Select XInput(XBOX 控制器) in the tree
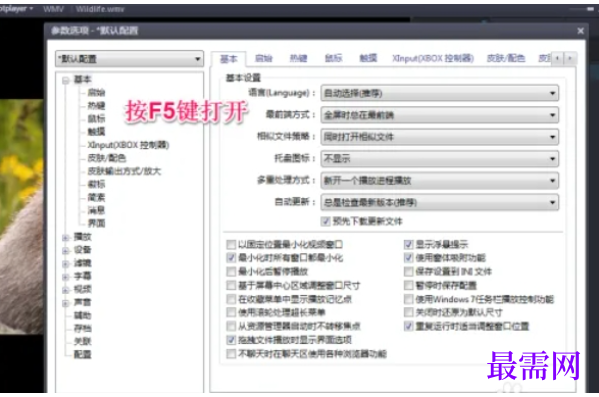Viewport: 599px width, 397px height. point(128,145)
